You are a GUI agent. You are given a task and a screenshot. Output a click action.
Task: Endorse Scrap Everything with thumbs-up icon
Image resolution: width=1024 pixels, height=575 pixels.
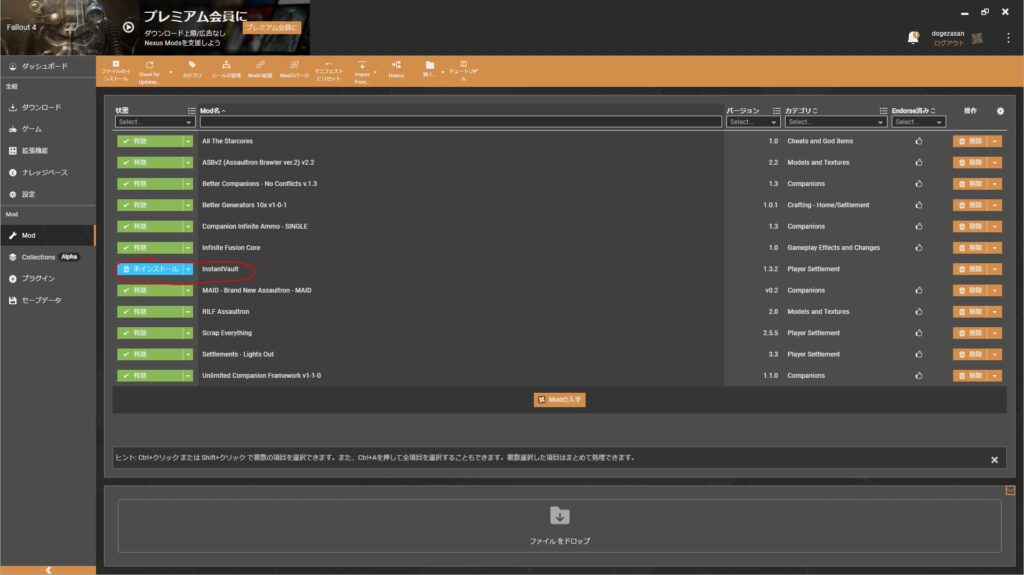[919, 333]
